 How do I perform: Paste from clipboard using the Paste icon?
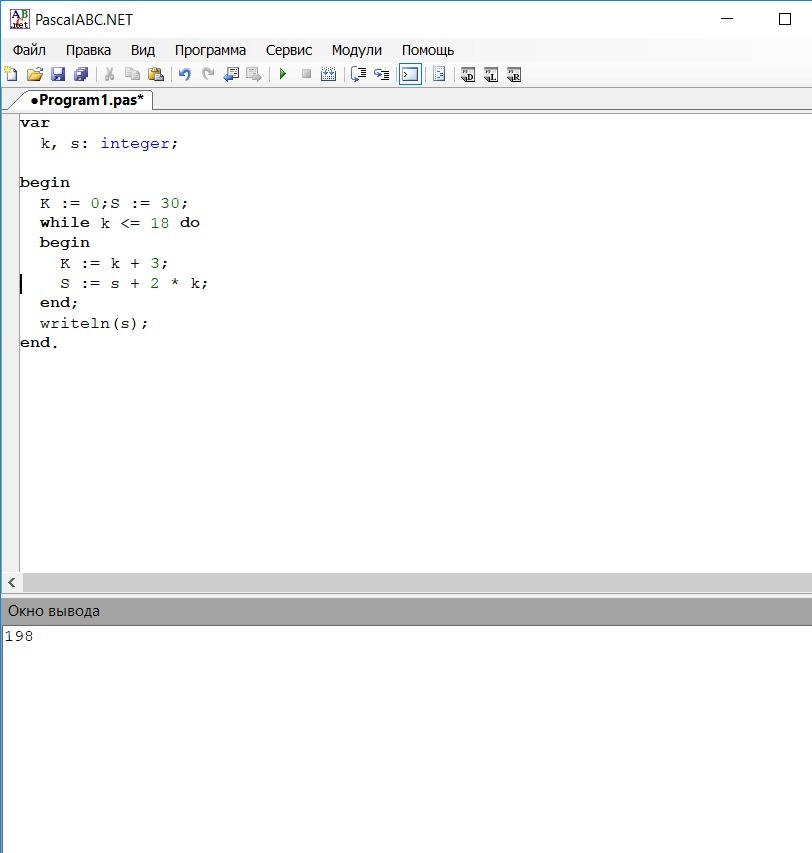tap(156, 74)
